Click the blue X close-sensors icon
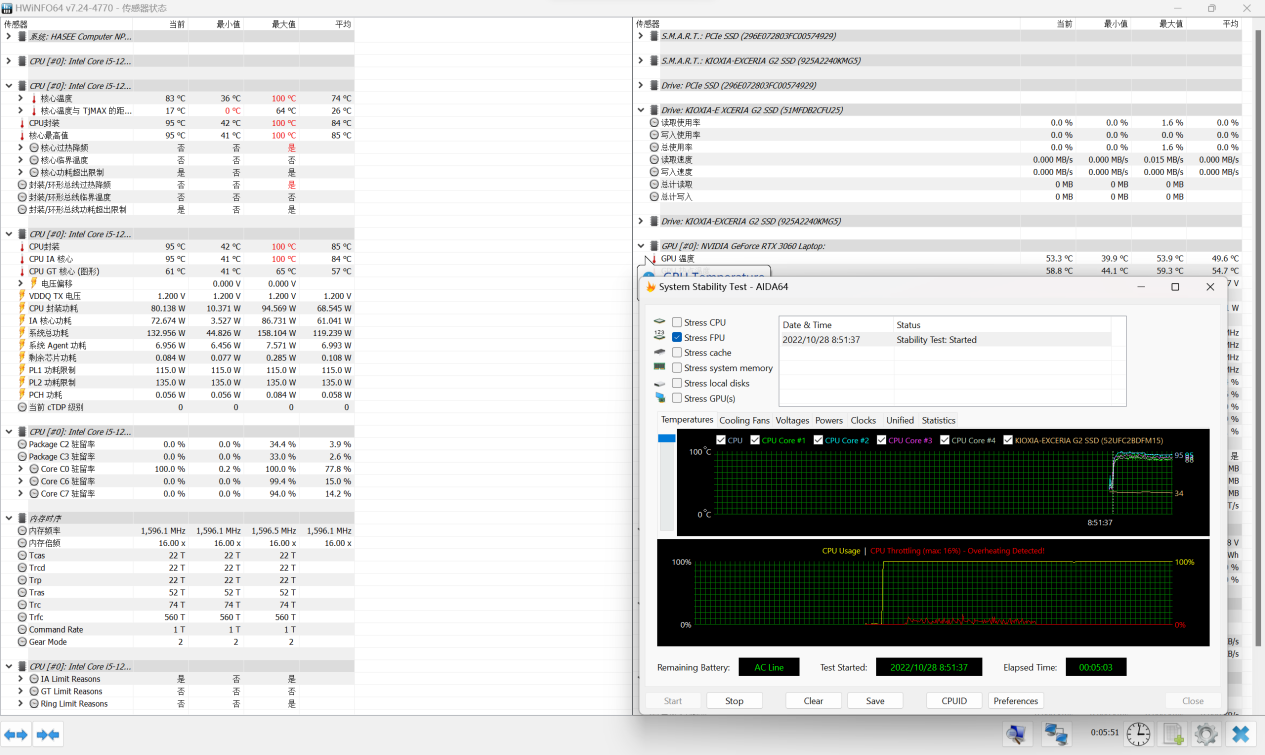1265x755 pixels. click(1241, 735)
